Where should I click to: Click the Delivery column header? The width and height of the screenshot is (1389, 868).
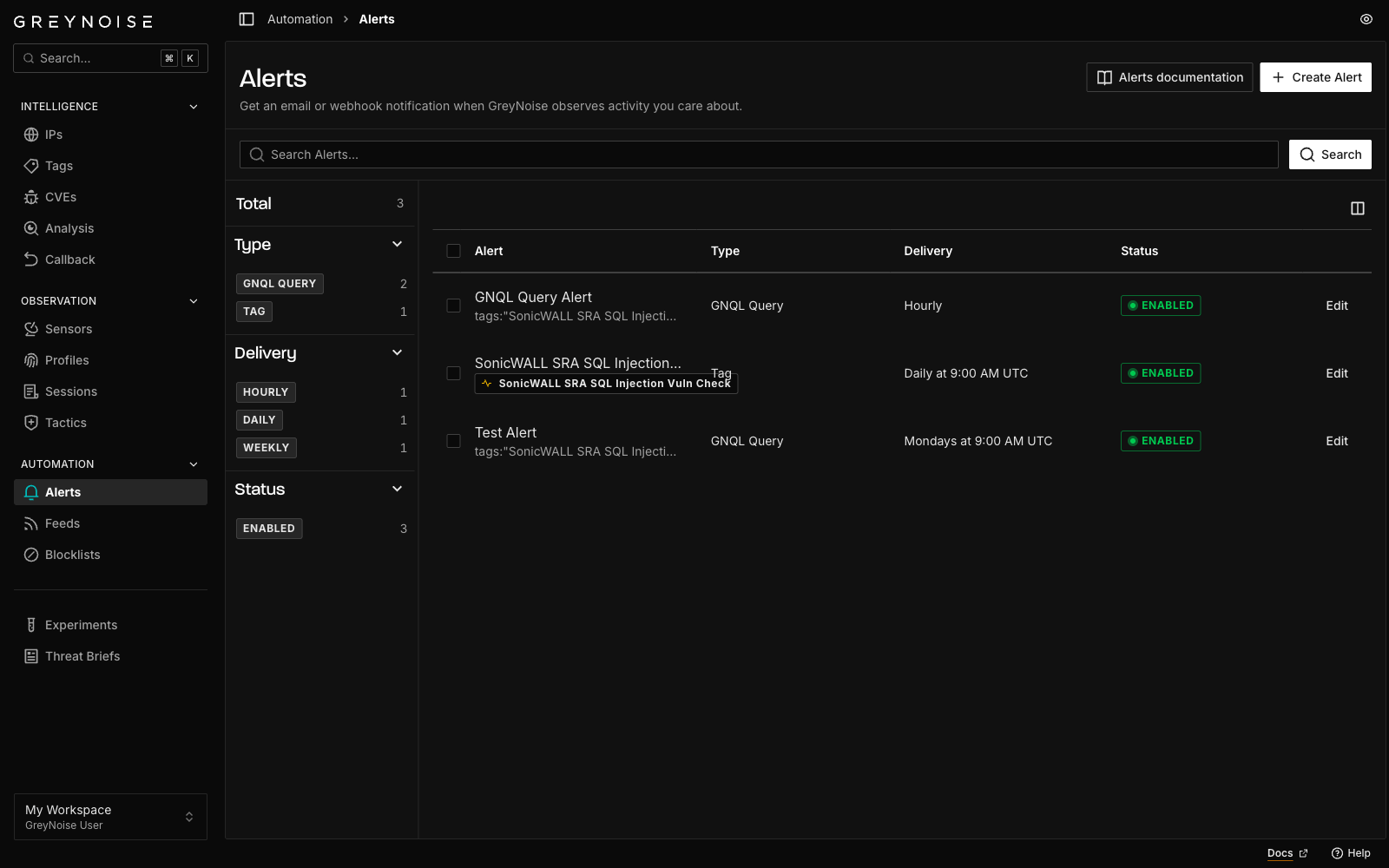pyautogui.click(x=928, y=251)
